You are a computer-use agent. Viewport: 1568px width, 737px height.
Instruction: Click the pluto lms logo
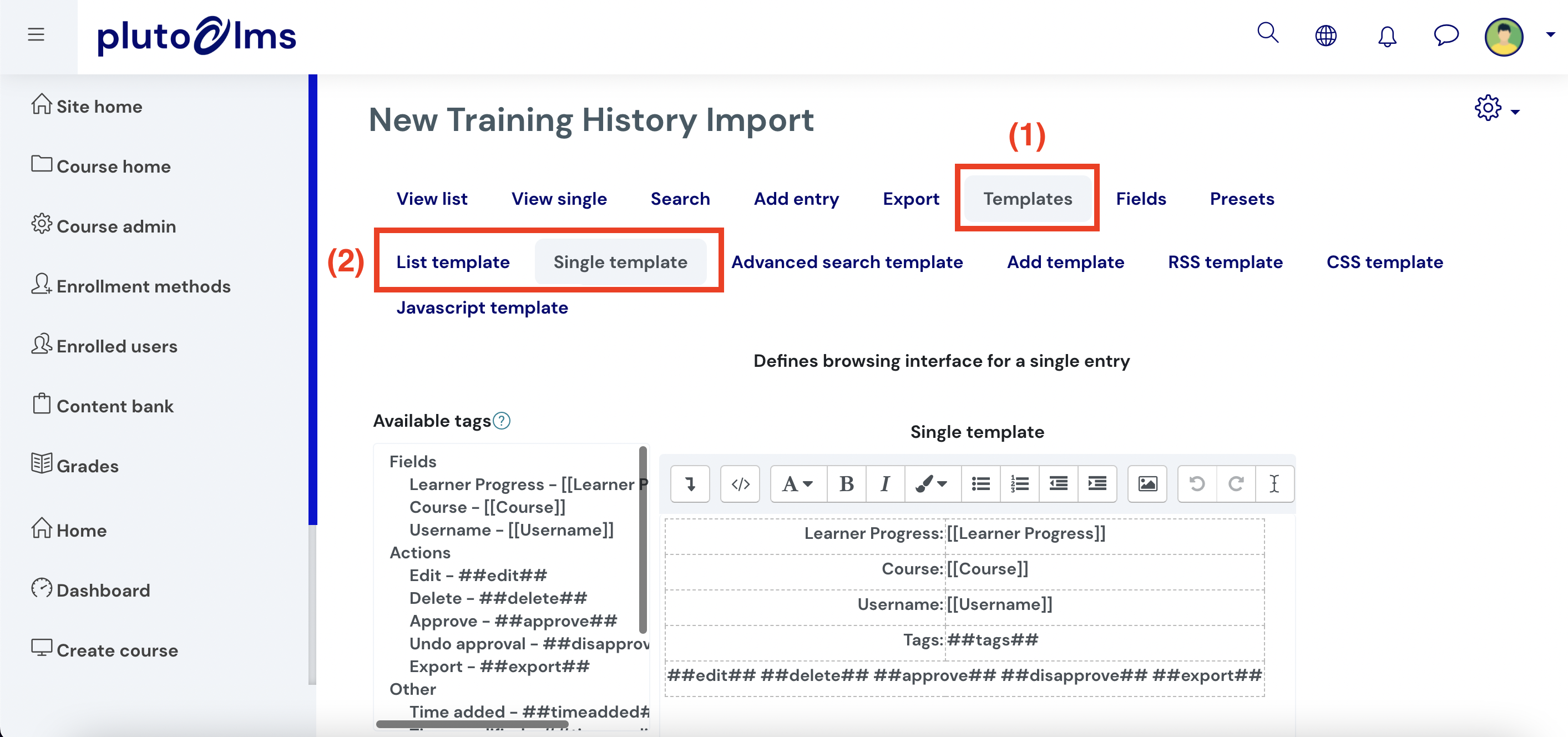[196, 37]
